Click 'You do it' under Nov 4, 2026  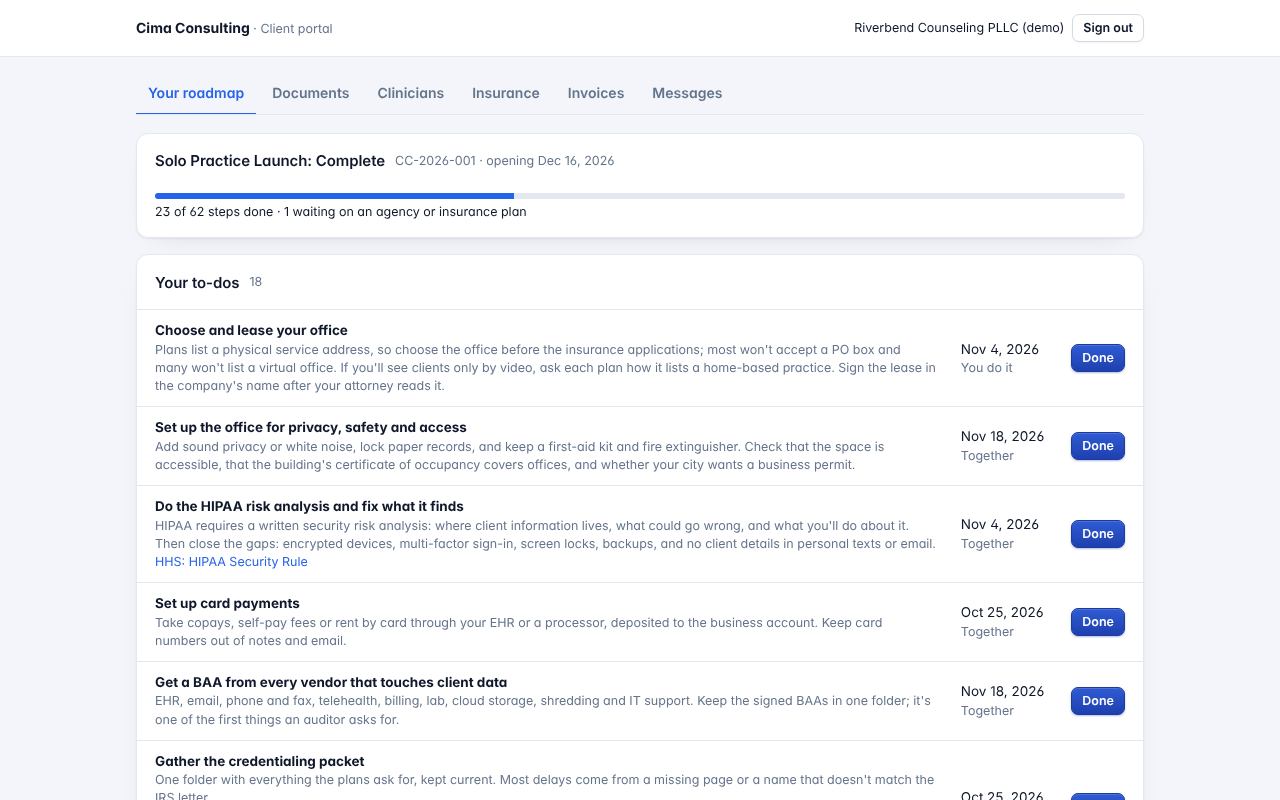[x=987, y=368]
